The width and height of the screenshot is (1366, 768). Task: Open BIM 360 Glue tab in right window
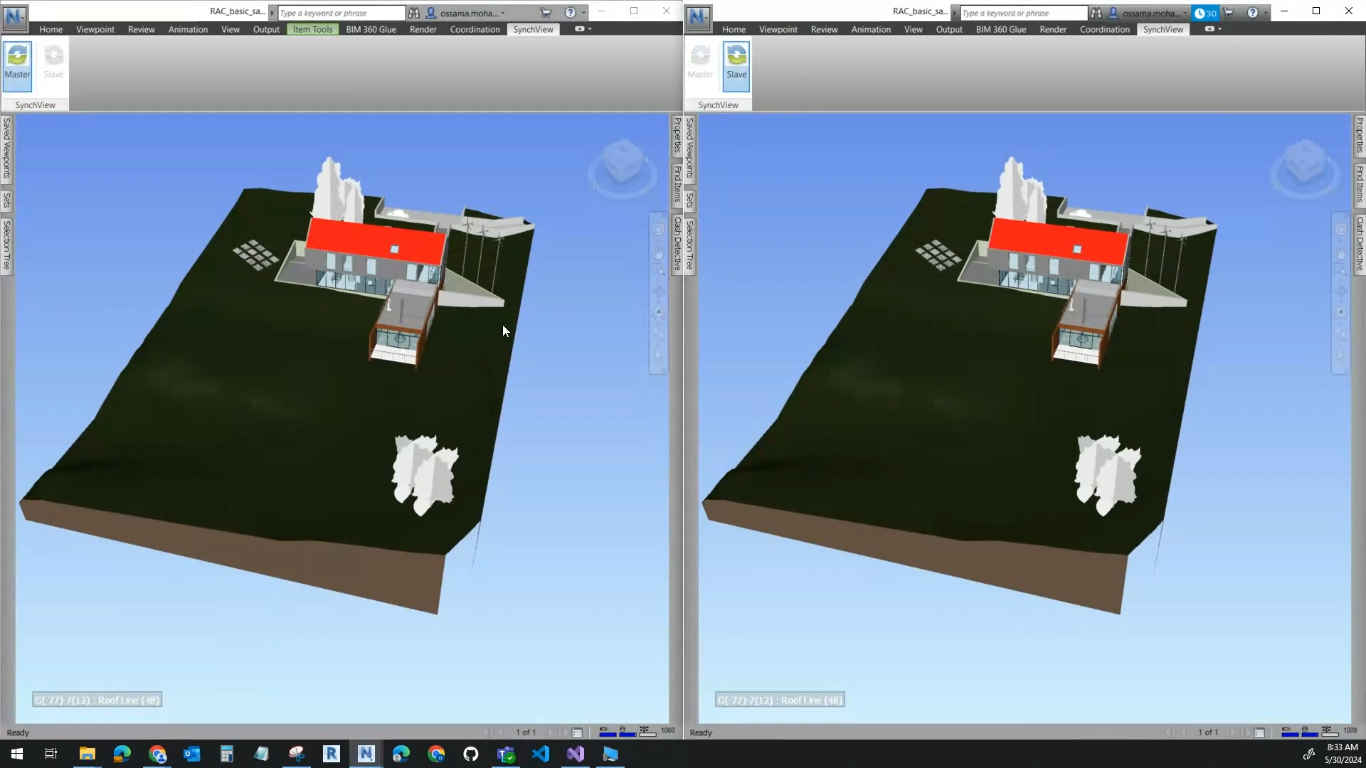[x=1001, y=29]
